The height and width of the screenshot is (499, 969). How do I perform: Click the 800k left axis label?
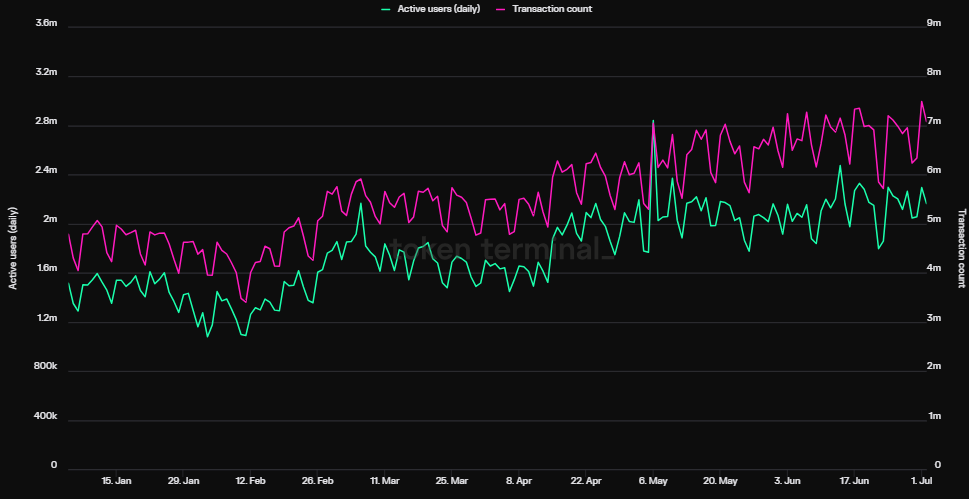(x=46, y=367)
